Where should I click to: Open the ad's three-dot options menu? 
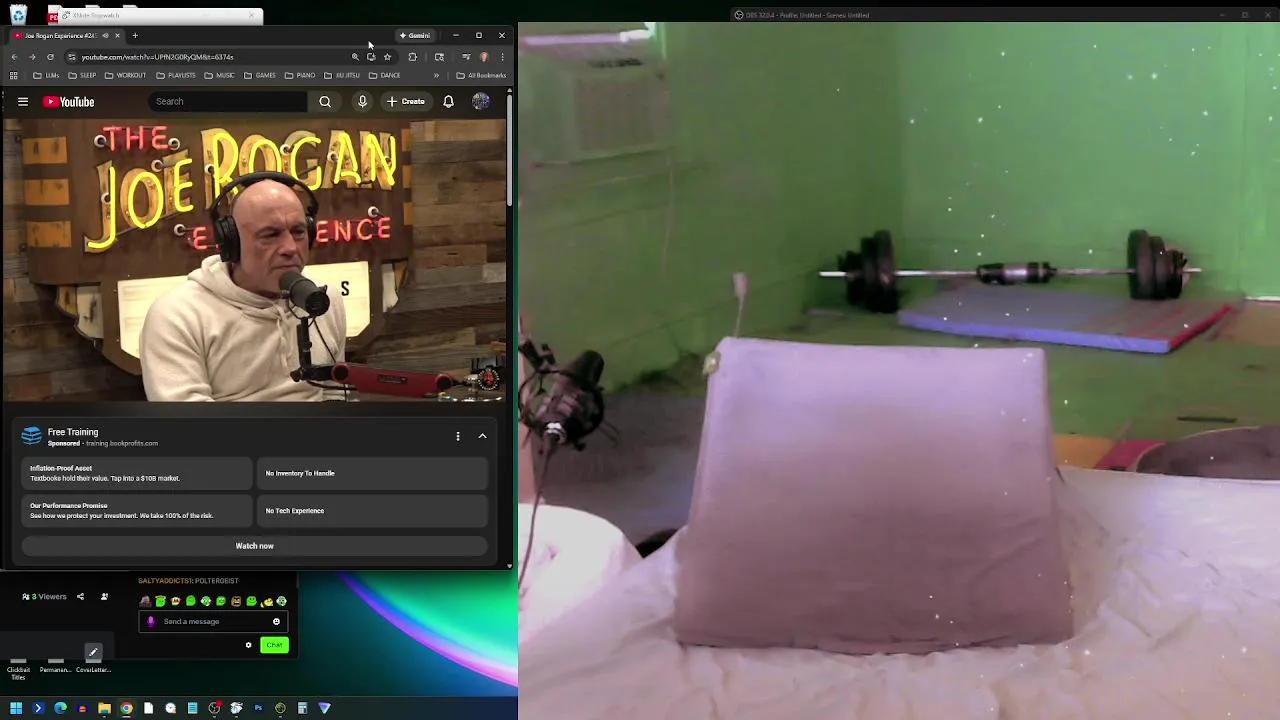pos(458,436)
